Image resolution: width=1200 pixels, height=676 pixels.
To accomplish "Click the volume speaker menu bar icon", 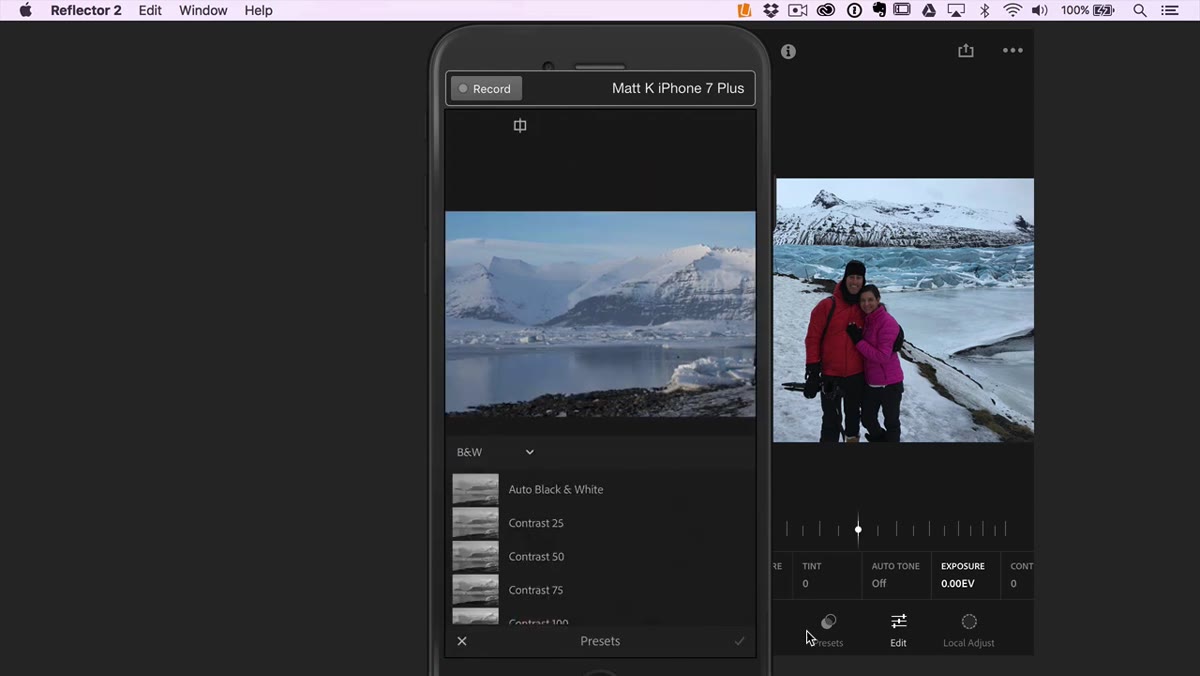I will (1040, 10).
